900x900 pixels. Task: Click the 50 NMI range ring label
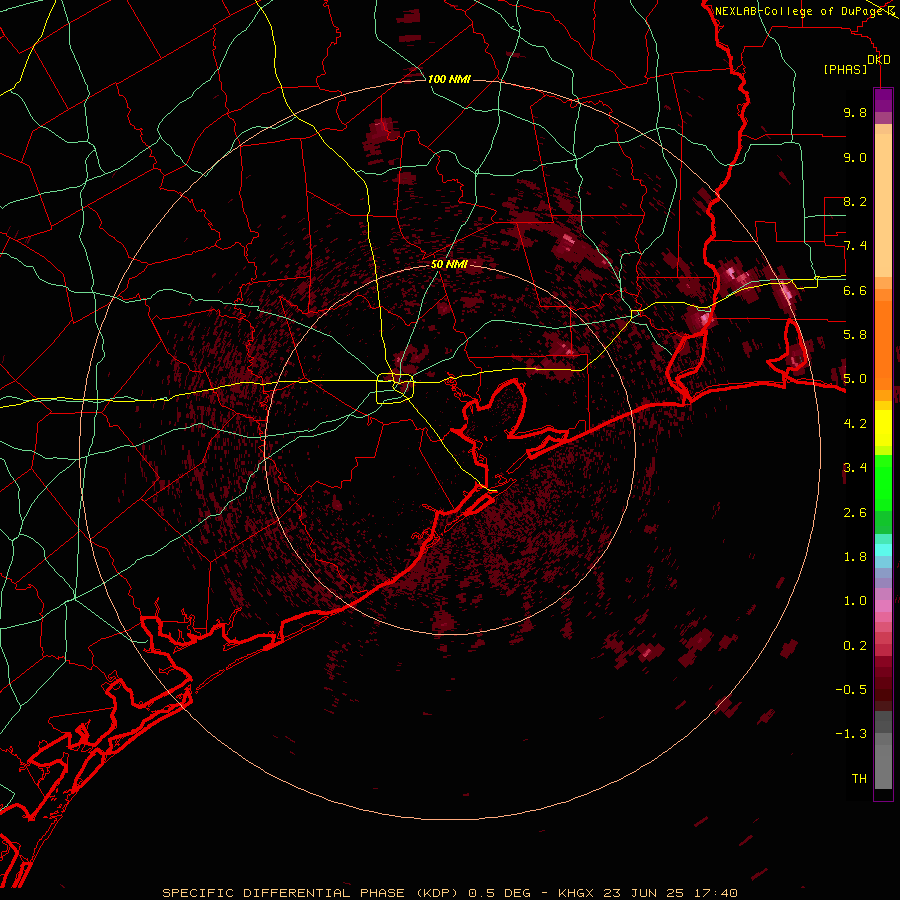click(x=449, y=265)
